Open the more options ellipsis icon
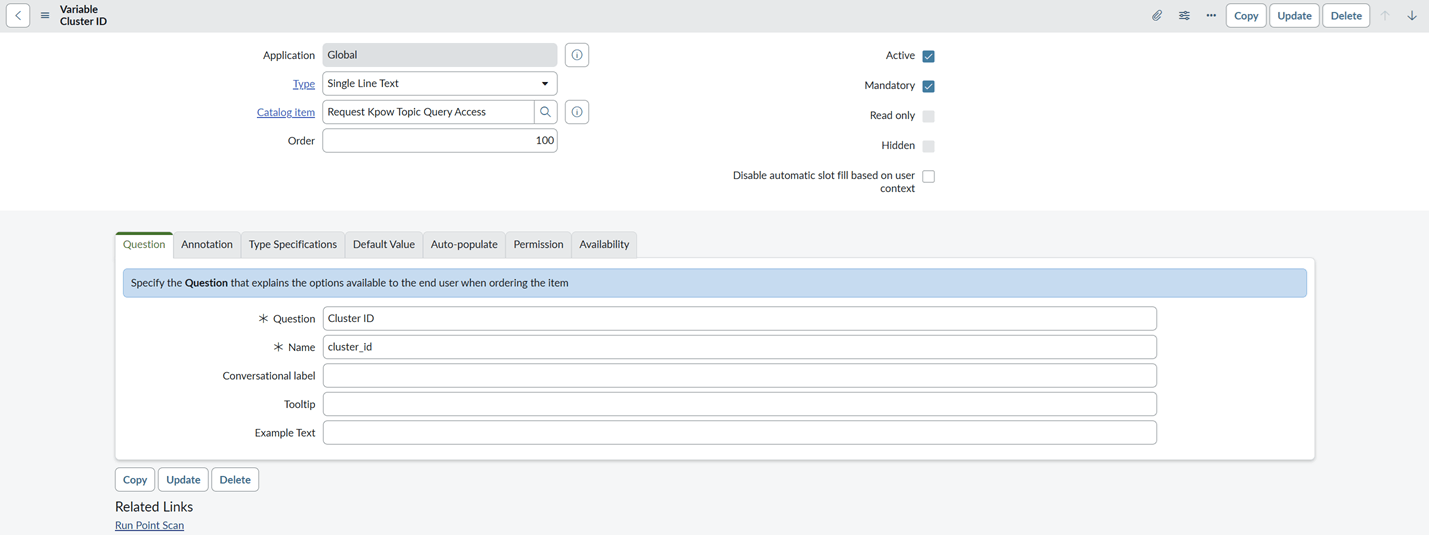1429x535 pixels. pyautogui.click(x=1211, y=16)
